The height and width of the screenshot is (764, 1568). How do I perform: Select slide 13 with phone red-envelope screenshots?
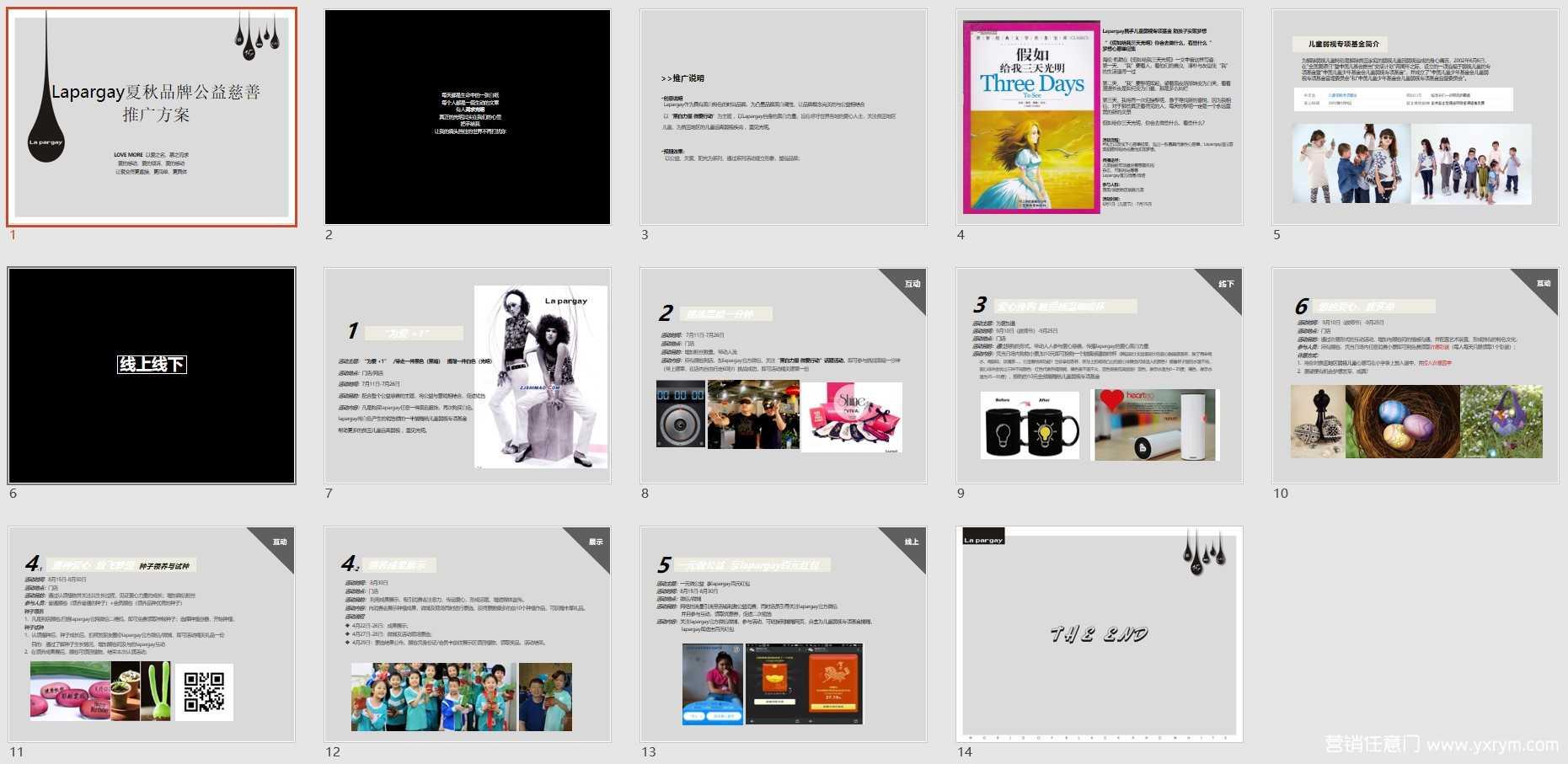pyautogui.click(x=784, y=634)
